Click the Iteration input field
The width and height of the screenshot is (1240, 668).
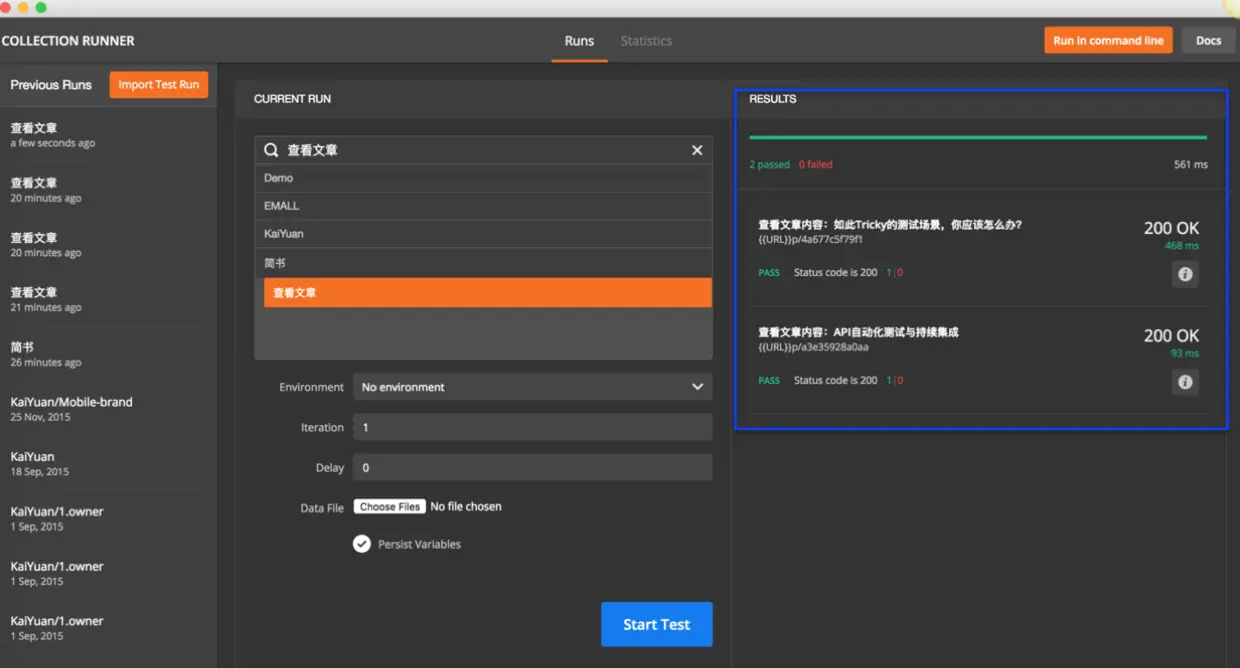coord(533,427)
